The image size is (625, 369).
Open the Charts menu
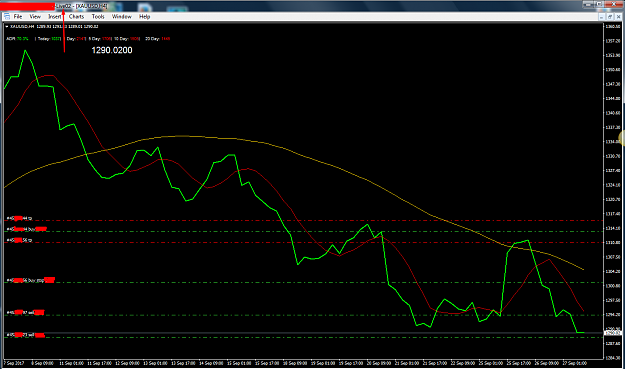76,17
